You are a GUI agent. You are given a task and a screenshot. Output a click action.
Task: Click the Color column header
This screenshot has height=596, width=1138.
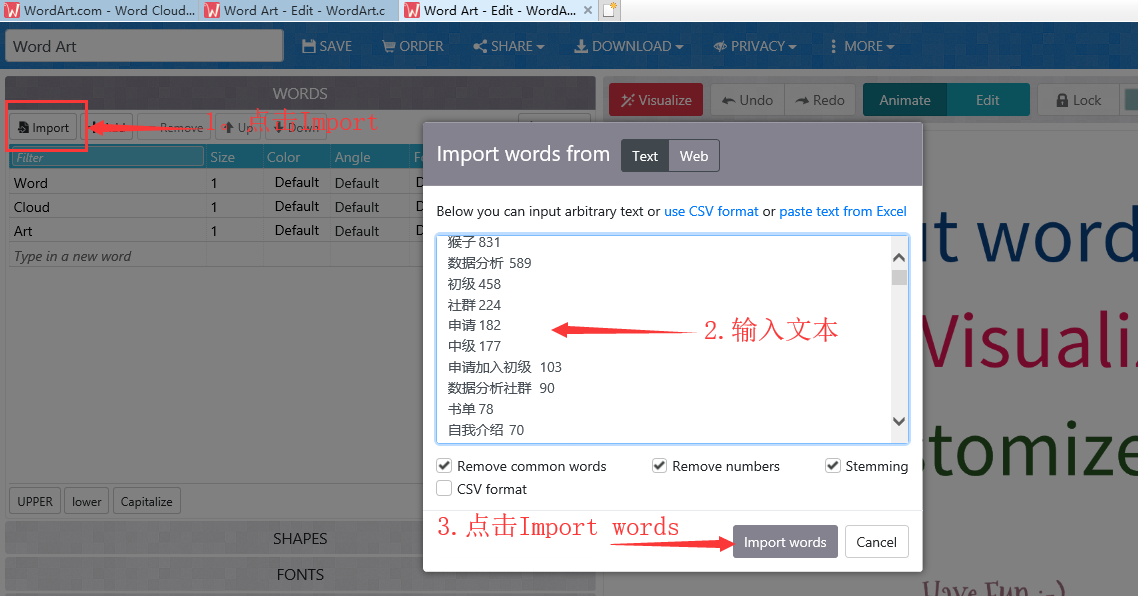coord(283,158)
